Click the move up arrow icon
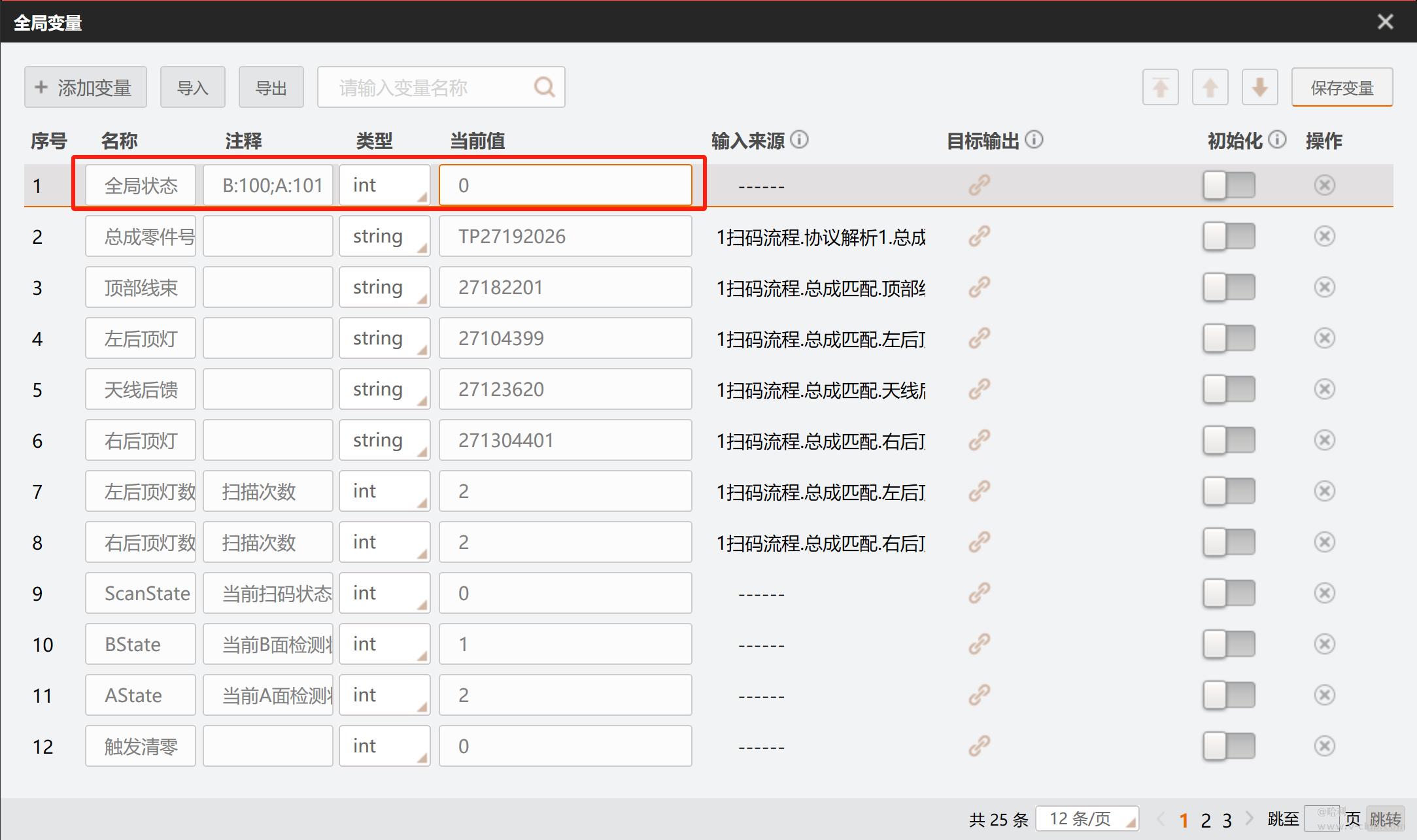 click(x=1210, y=87)
